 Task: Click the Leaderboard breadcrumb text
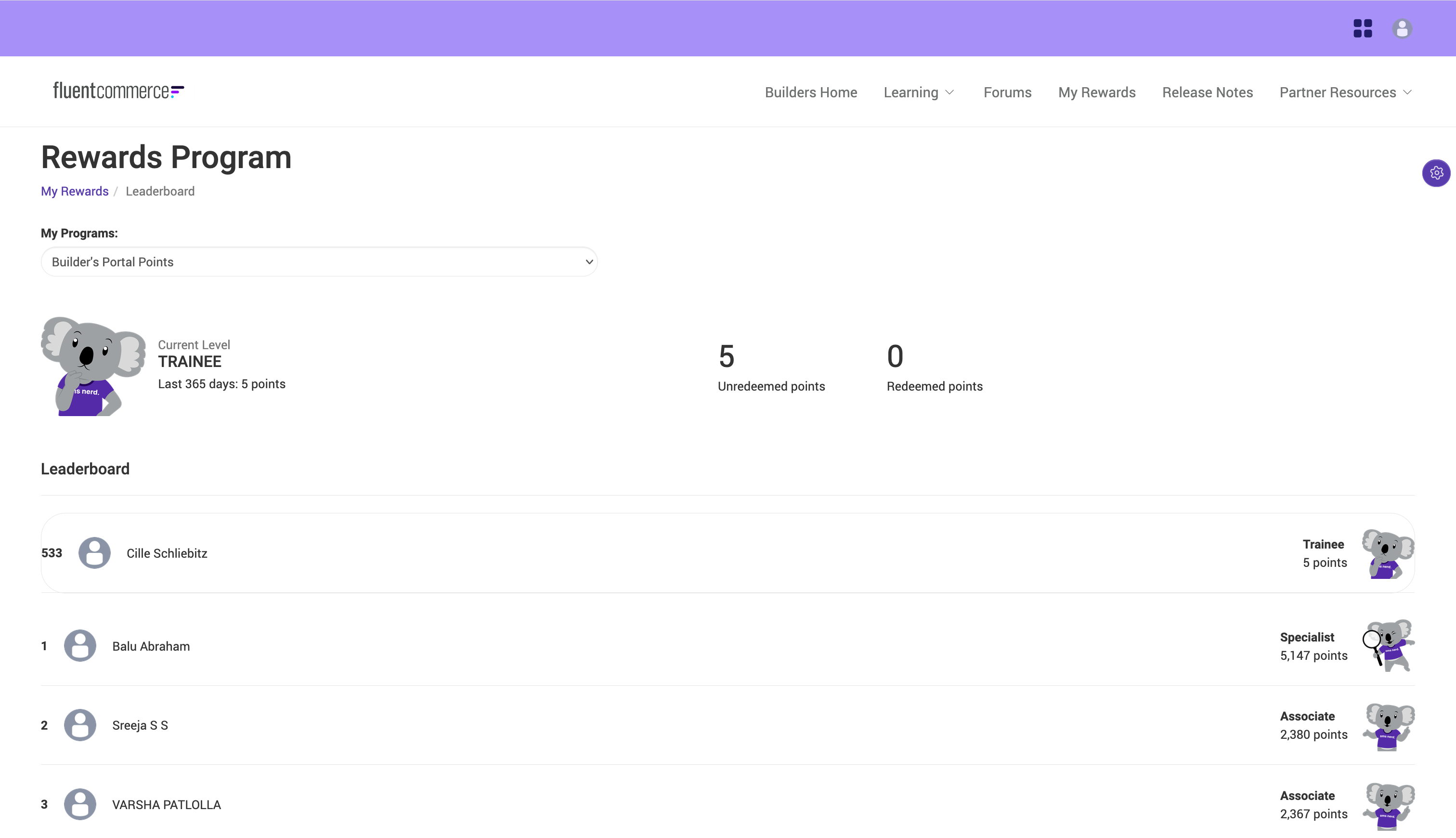coord(160,191)
